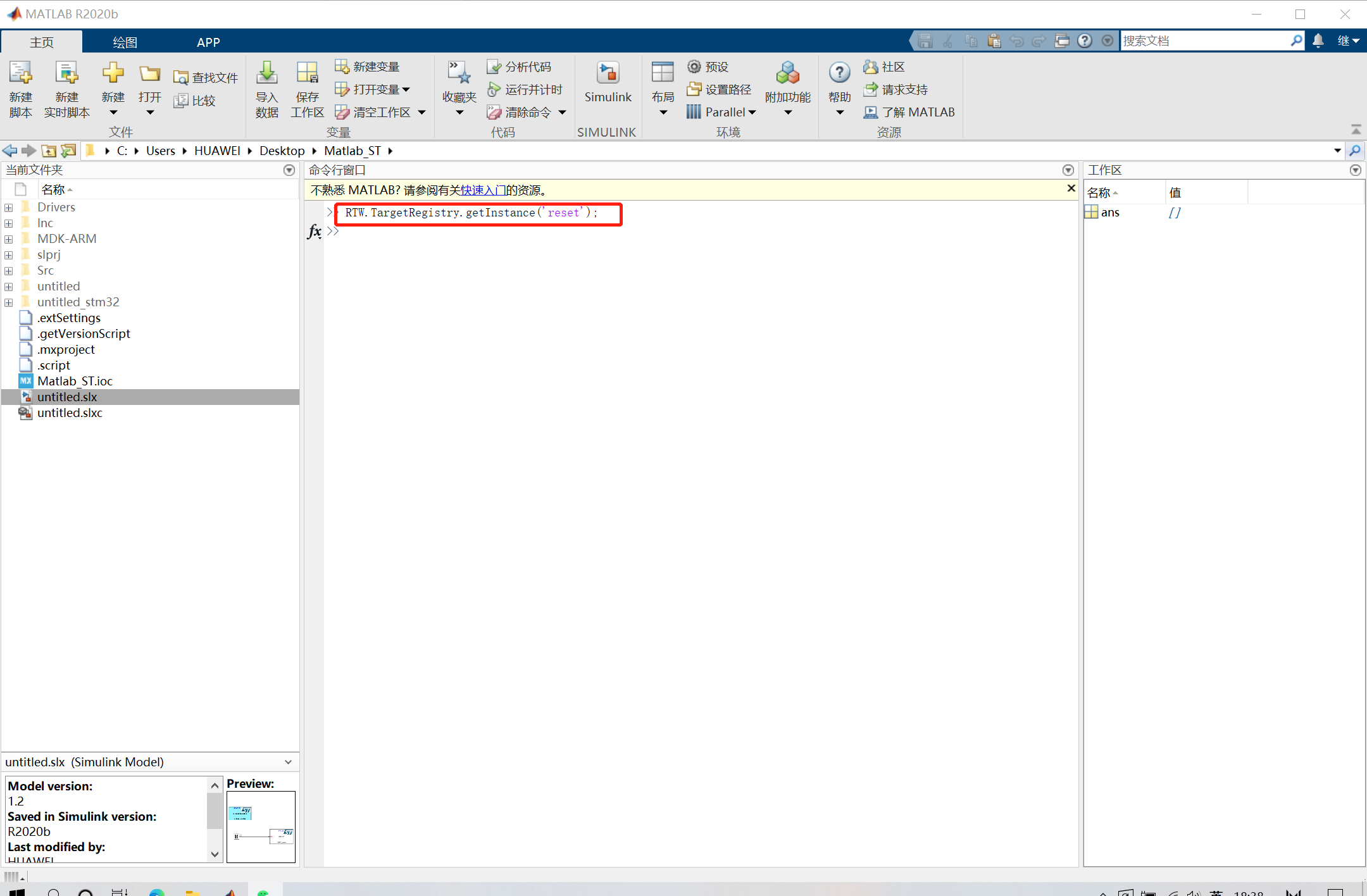Screen dimensions: 1367x896
Task: Click the notification bell icon
Action: click(x=1318, y=40)
